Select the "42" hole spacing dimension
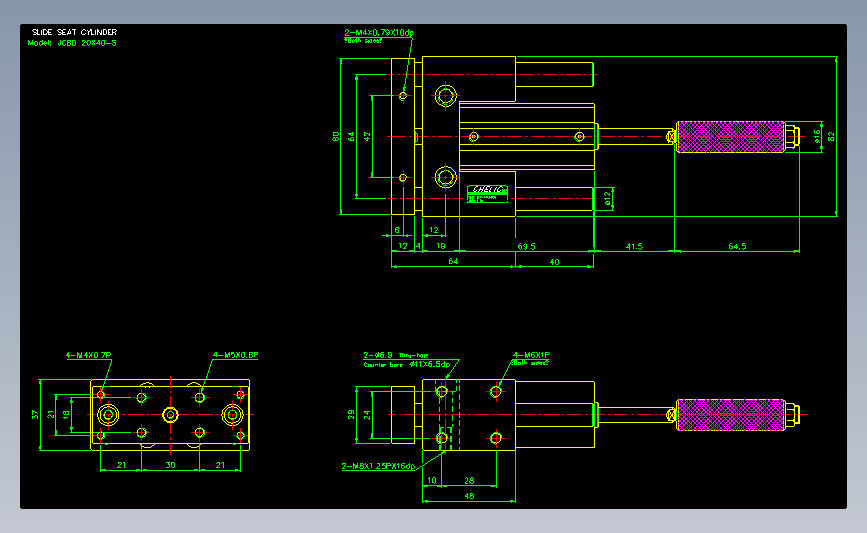This screenshot has width=867, height=533. pyautogui.click(x=367, y=136)
